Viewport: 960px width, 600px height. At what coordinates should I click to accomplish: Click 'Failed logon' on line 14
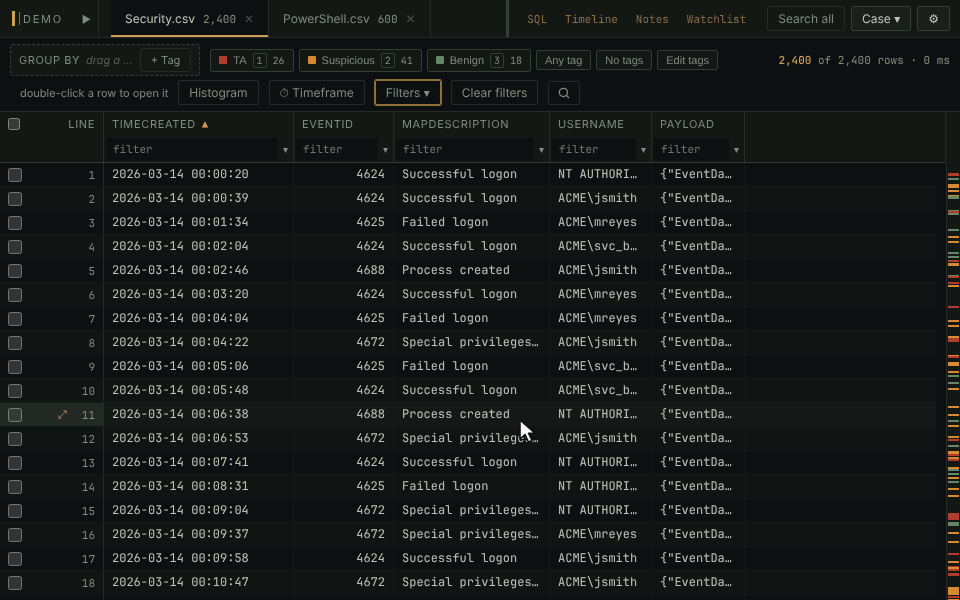(x=445, y=487)
